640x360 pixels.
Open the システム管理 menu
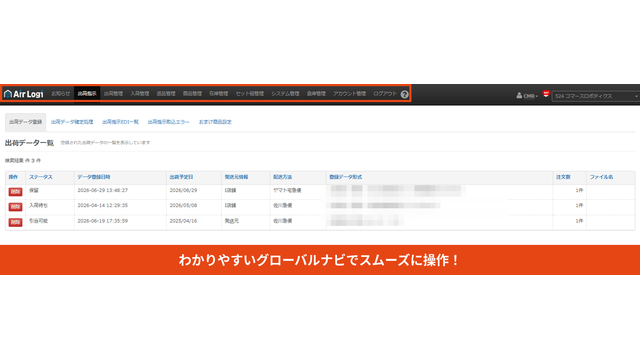pyautogui.click(x=285, y=93)
